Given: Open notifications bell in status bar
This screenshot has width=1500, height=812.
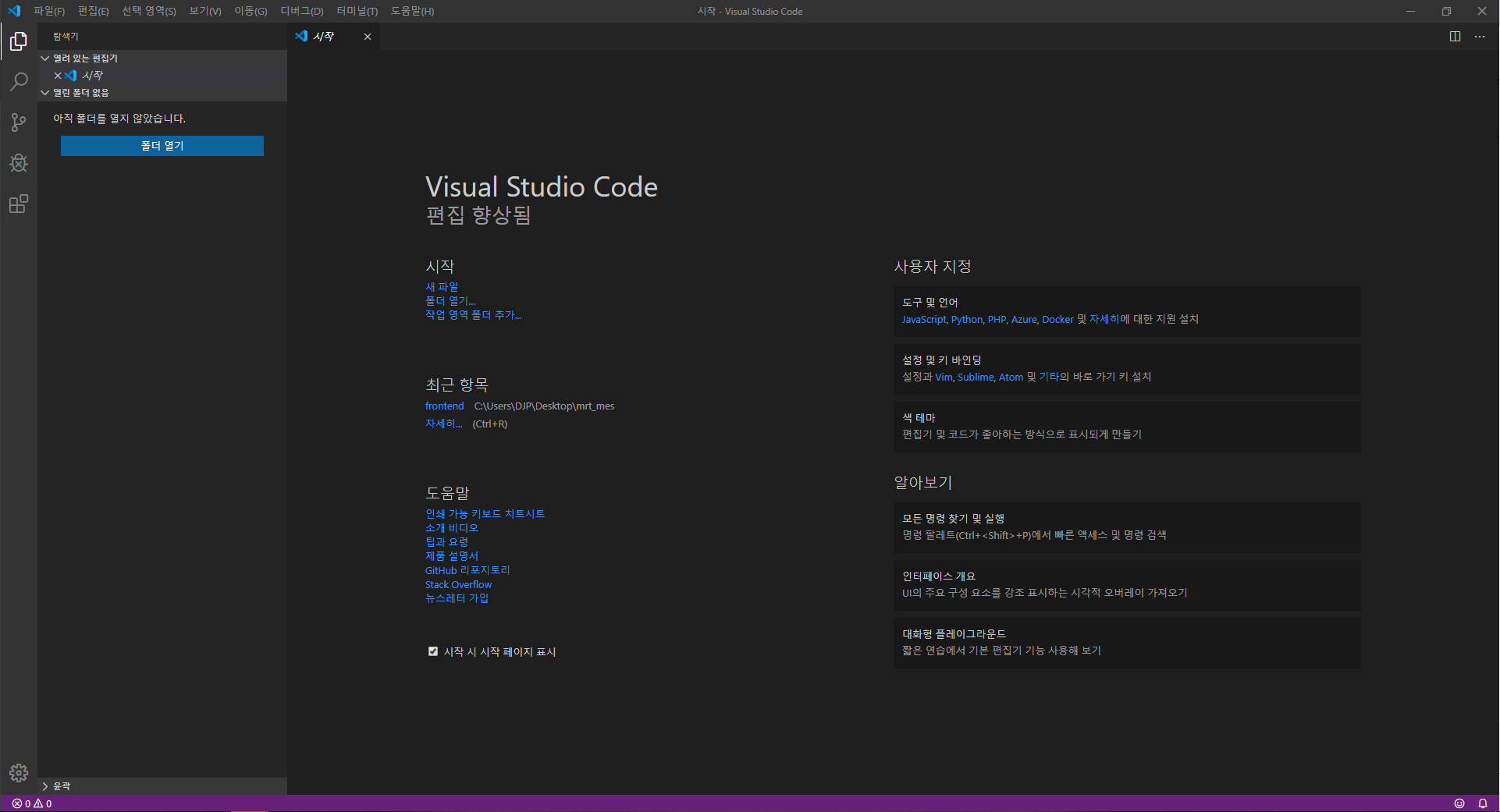Looking at the screenshot, I should coord(1483,803).
